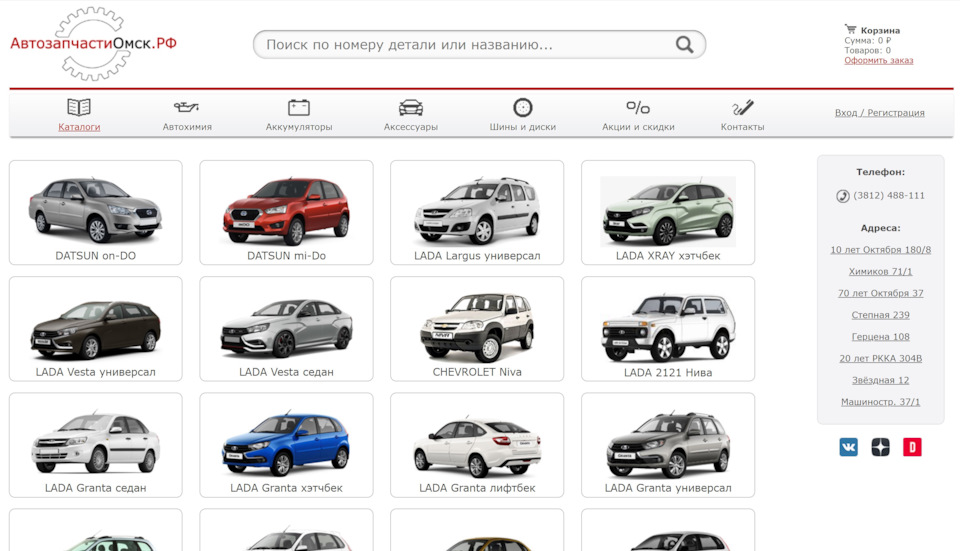Click the shopping cart icon
This screenshot has width=960, height=551.
(850, 29)
